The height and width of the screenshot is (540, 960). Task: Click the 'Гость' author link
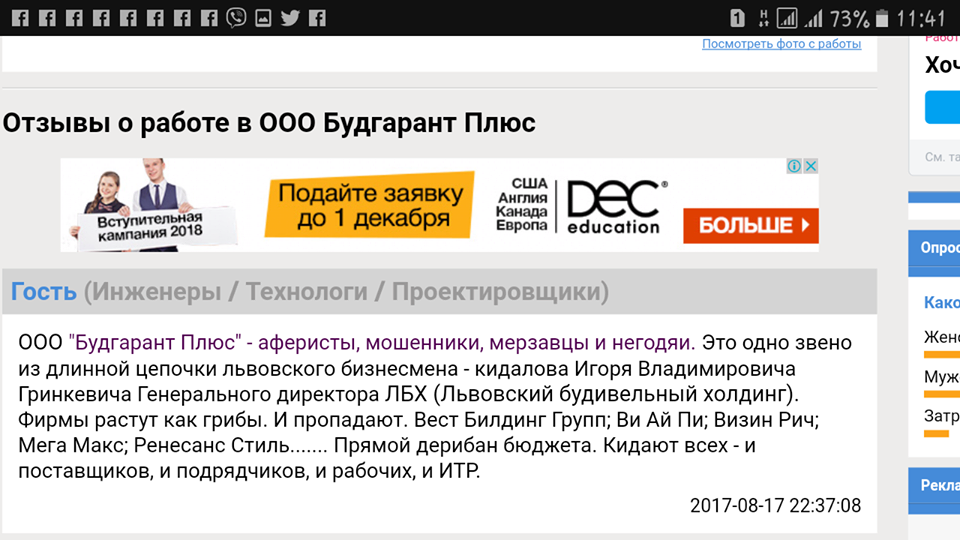click(43, 291)
